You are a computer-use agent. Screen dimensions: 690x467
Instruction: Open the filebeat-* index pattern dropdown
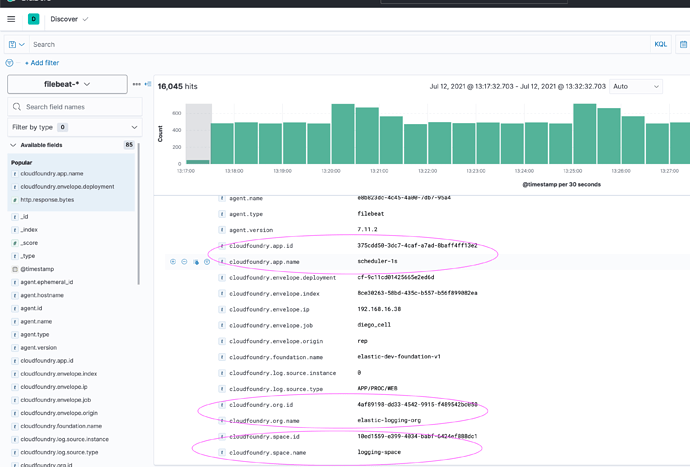tap(67, 84)
